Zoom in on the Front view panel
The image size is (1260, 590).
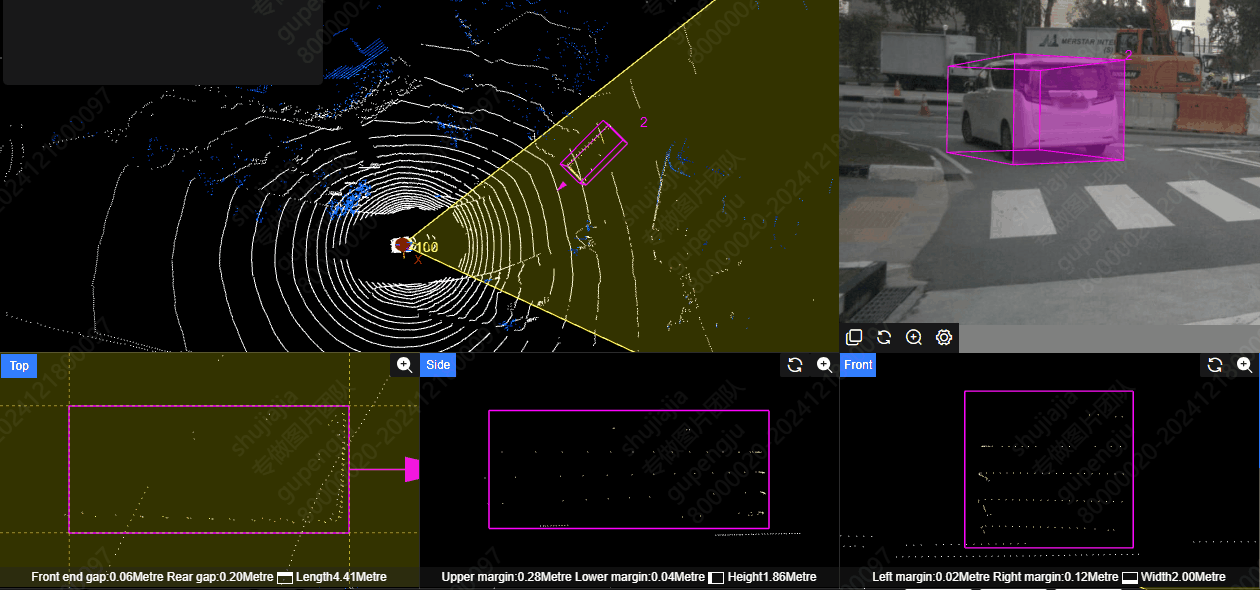coord(1245,365)
